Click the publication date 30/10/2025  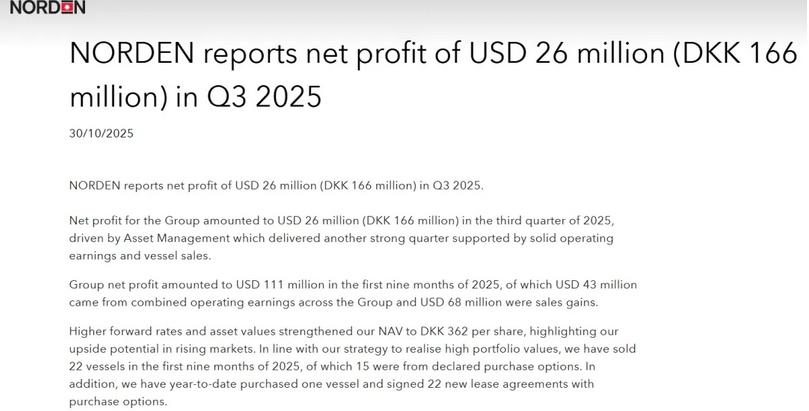[101, 133]
